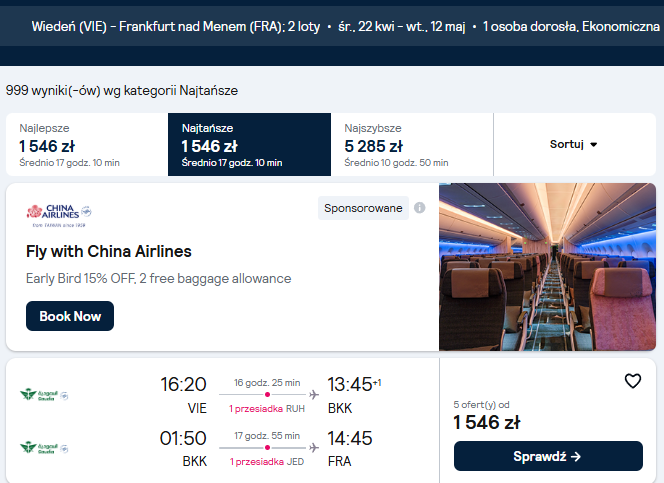
Task: Click the Fly with China Airlines headline
Action: [x=109, y=251]
